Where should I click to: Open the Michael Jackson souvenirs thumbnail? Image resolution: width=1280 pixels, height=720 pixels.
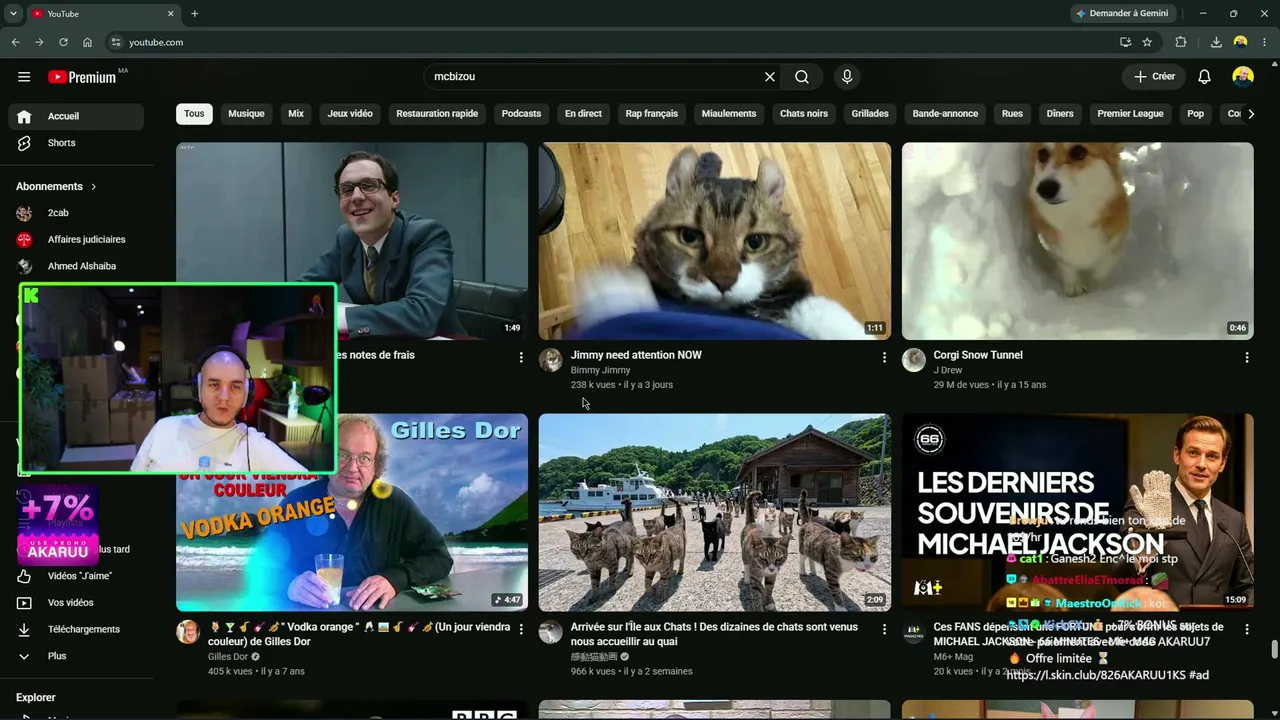1077,512
